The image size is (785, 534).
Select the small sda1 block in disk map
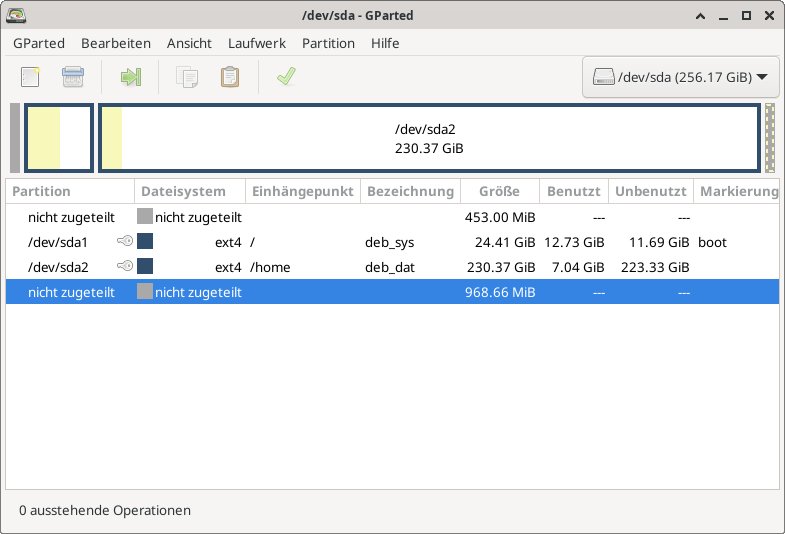point(59,138)
